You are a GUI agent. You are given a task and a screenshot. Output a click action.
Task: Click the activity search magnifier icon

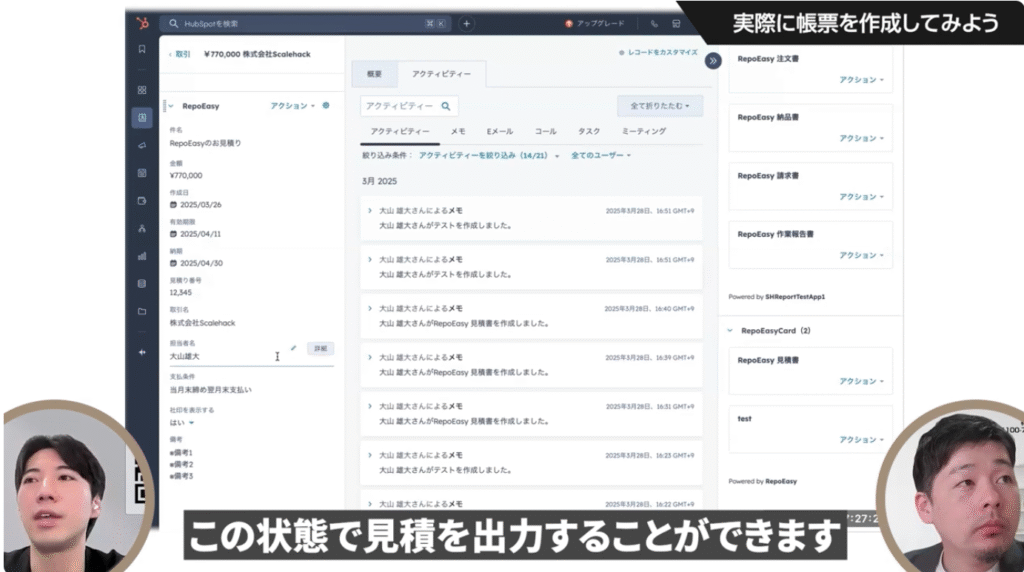(x=446, y=106)
